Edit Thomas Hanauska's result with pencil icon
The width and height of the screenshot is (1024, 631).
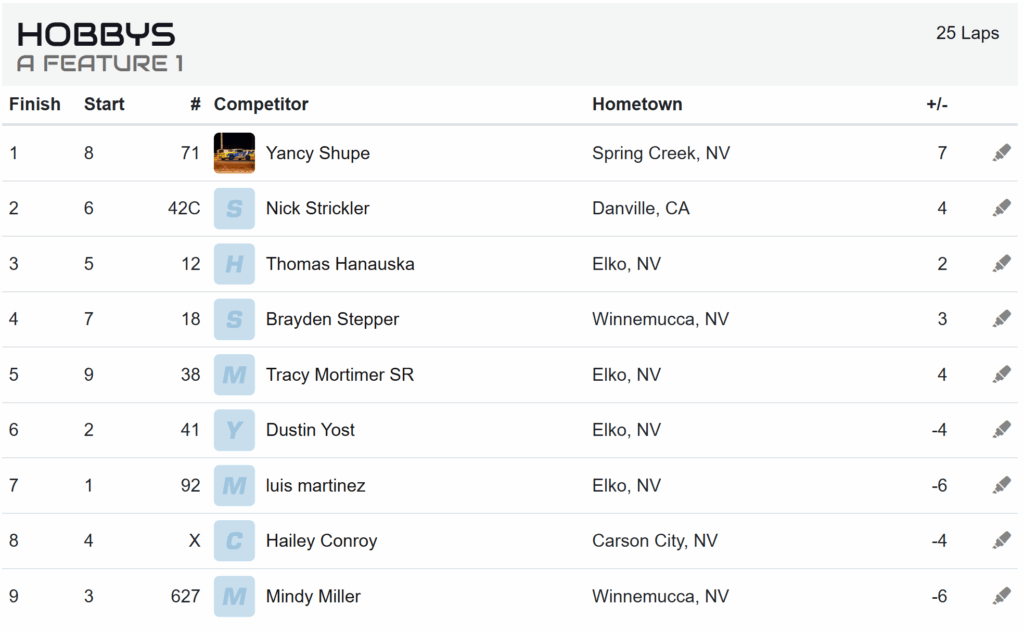1001,264
